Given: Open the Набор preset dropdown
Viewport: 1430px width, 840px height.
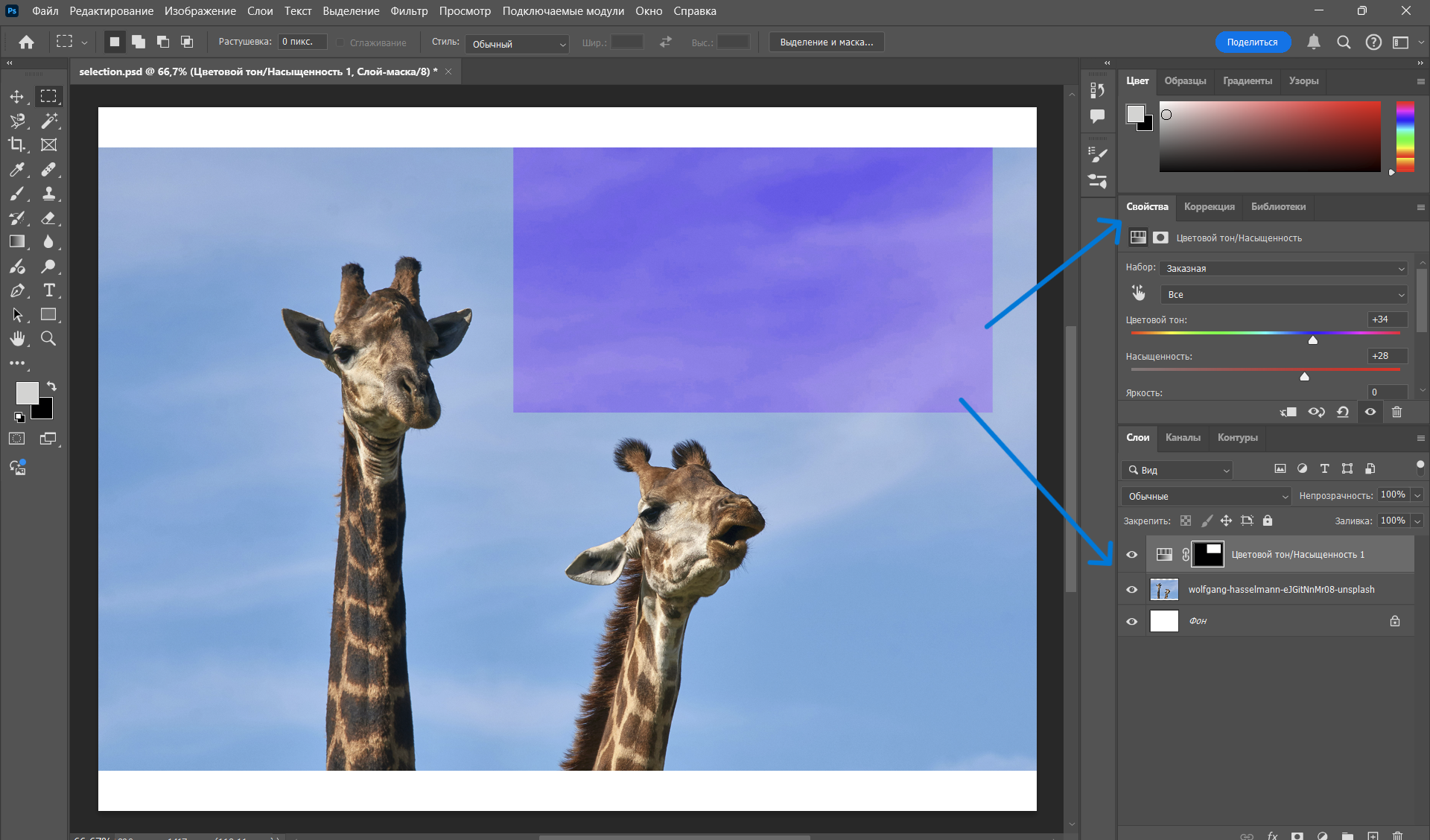Looking at the screenshot, I should click(x=1283, y=268).
